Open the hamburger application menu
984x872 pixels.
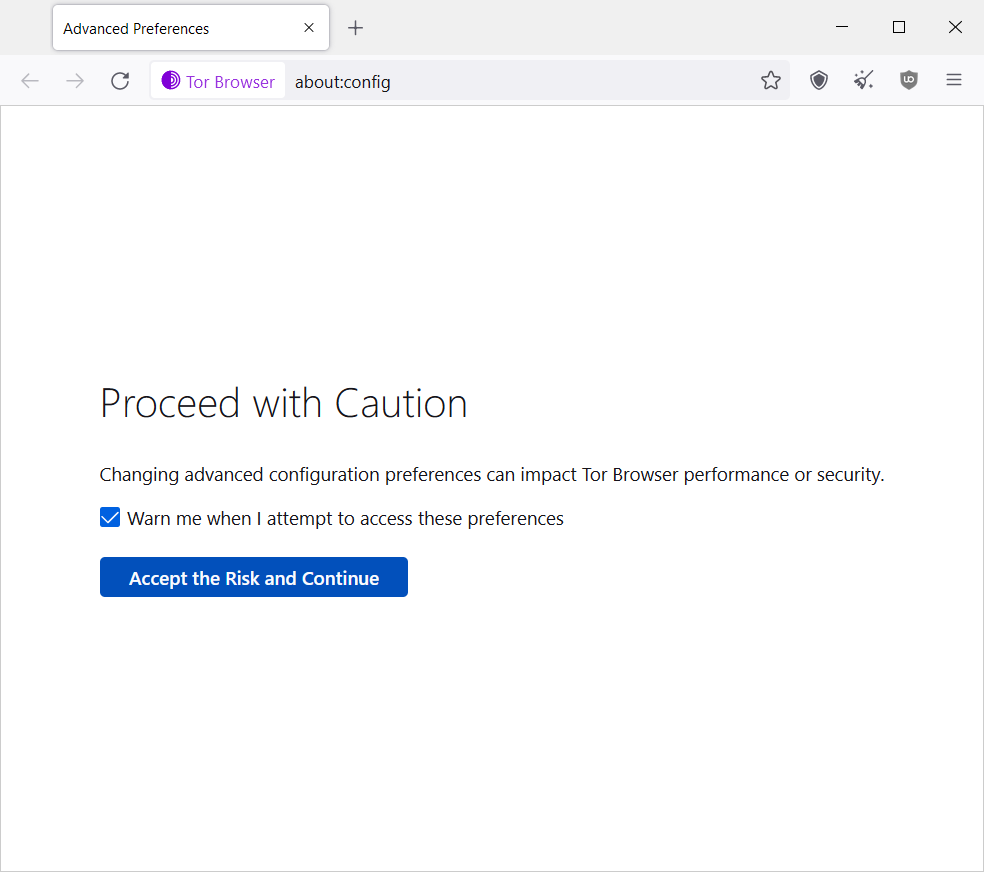point(954,80)
